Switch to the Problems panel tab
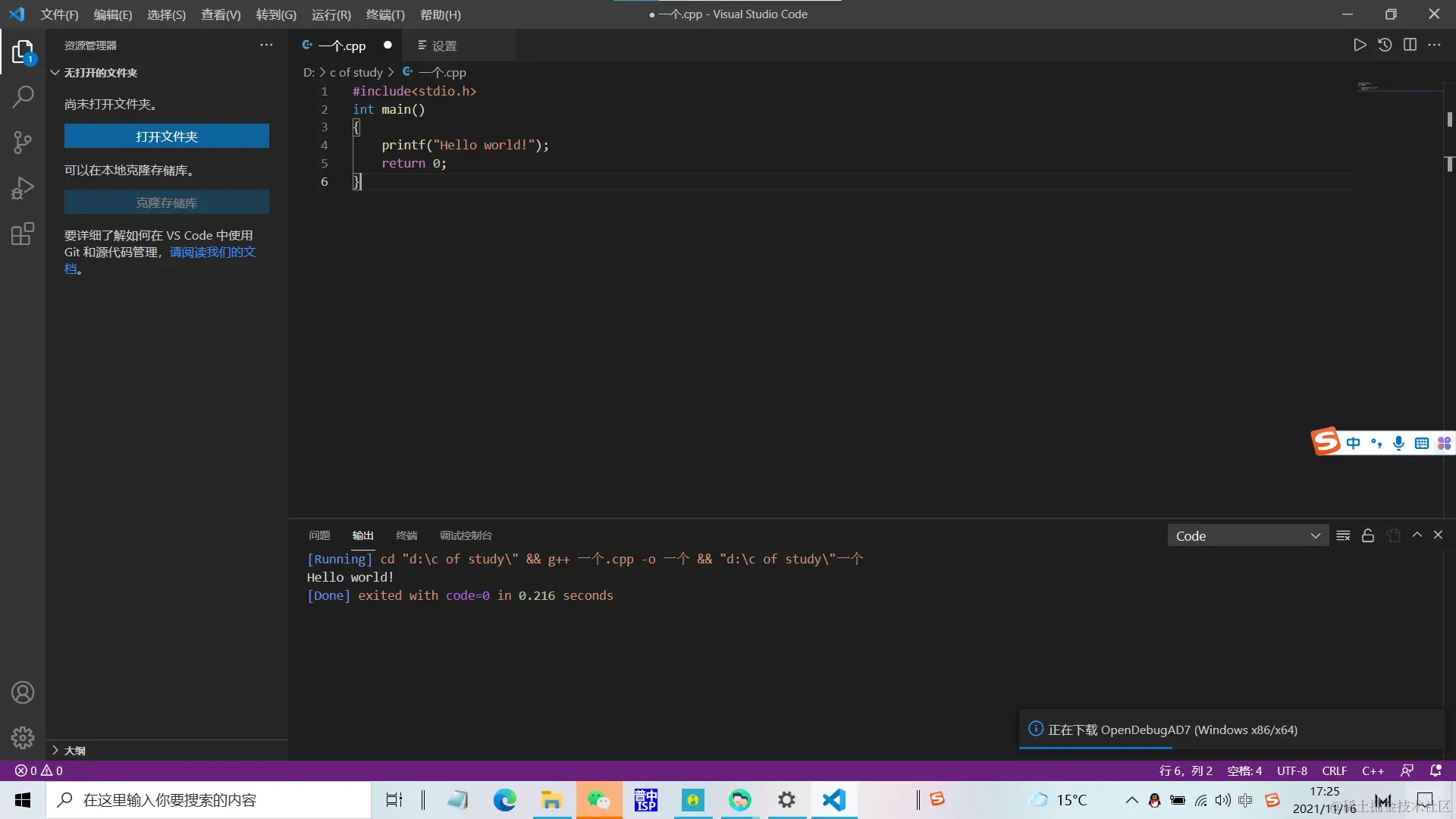Image resolution: width=1456 pixels, height=819 pixels. point(319,535)
